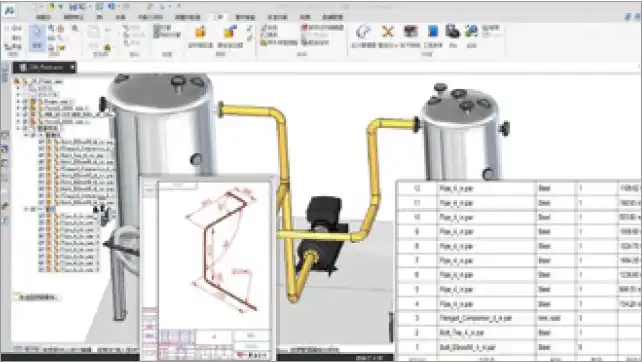This screenshot has height=362, width=642.
Task: Click the Bolt_Tee_4_n.par cell in the parts list
Action: [486, 333]
